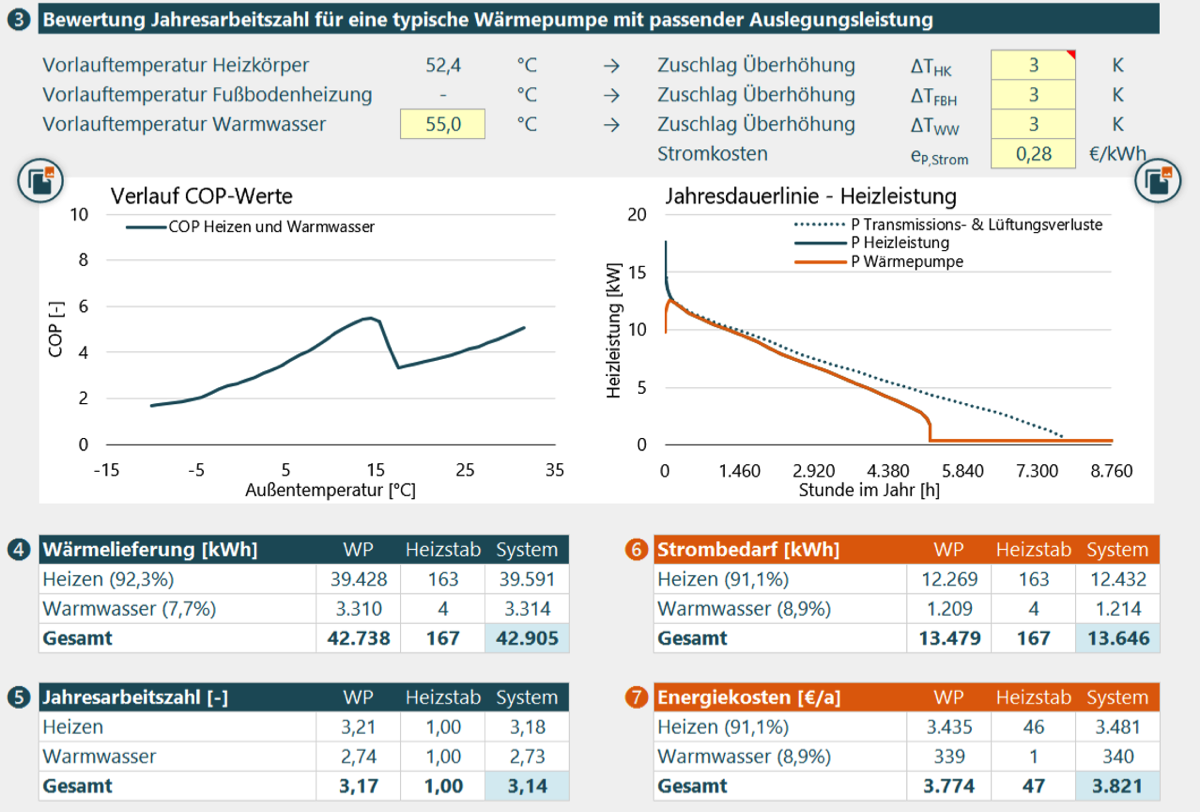Select the Strombedarf system total 13.646
Image resolution: width=1200 pixels, height=812 pixels.
pyautogui.click(x=1117, y=638)
